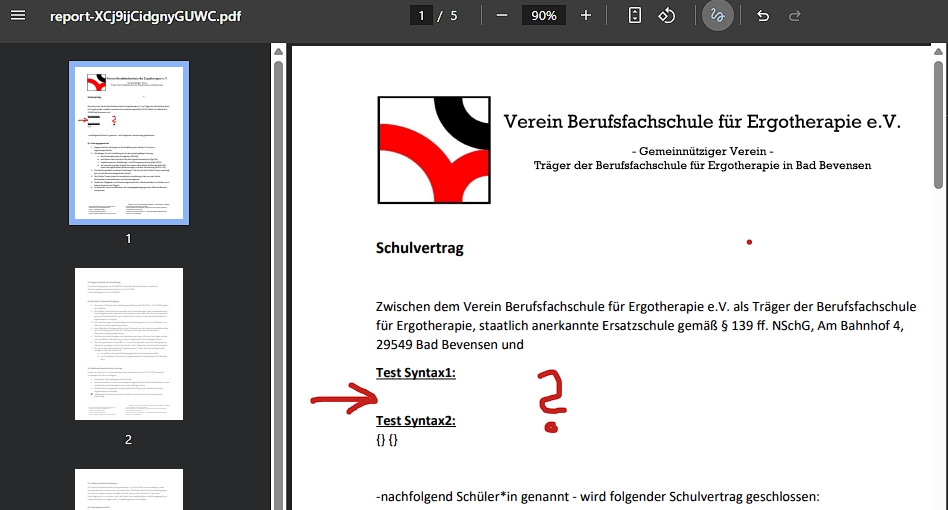Undo the last annotation
Image resolution: width=948 pixels, height=510 pixels.
click(763, 16)
